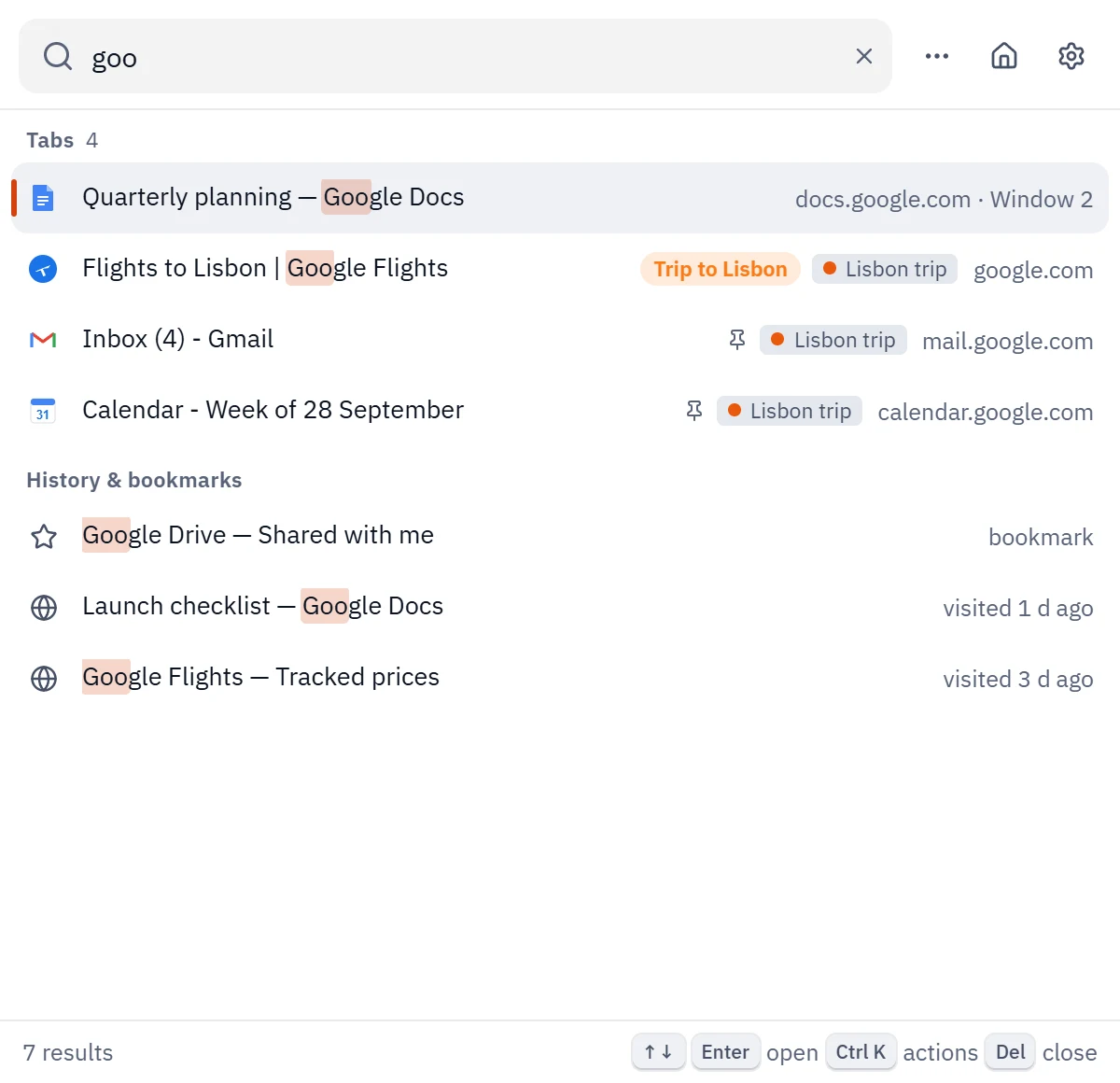Click Lisbon trip group chip on Flights row
This screenshot has width=1120, height=1083.
coord(885,269)
